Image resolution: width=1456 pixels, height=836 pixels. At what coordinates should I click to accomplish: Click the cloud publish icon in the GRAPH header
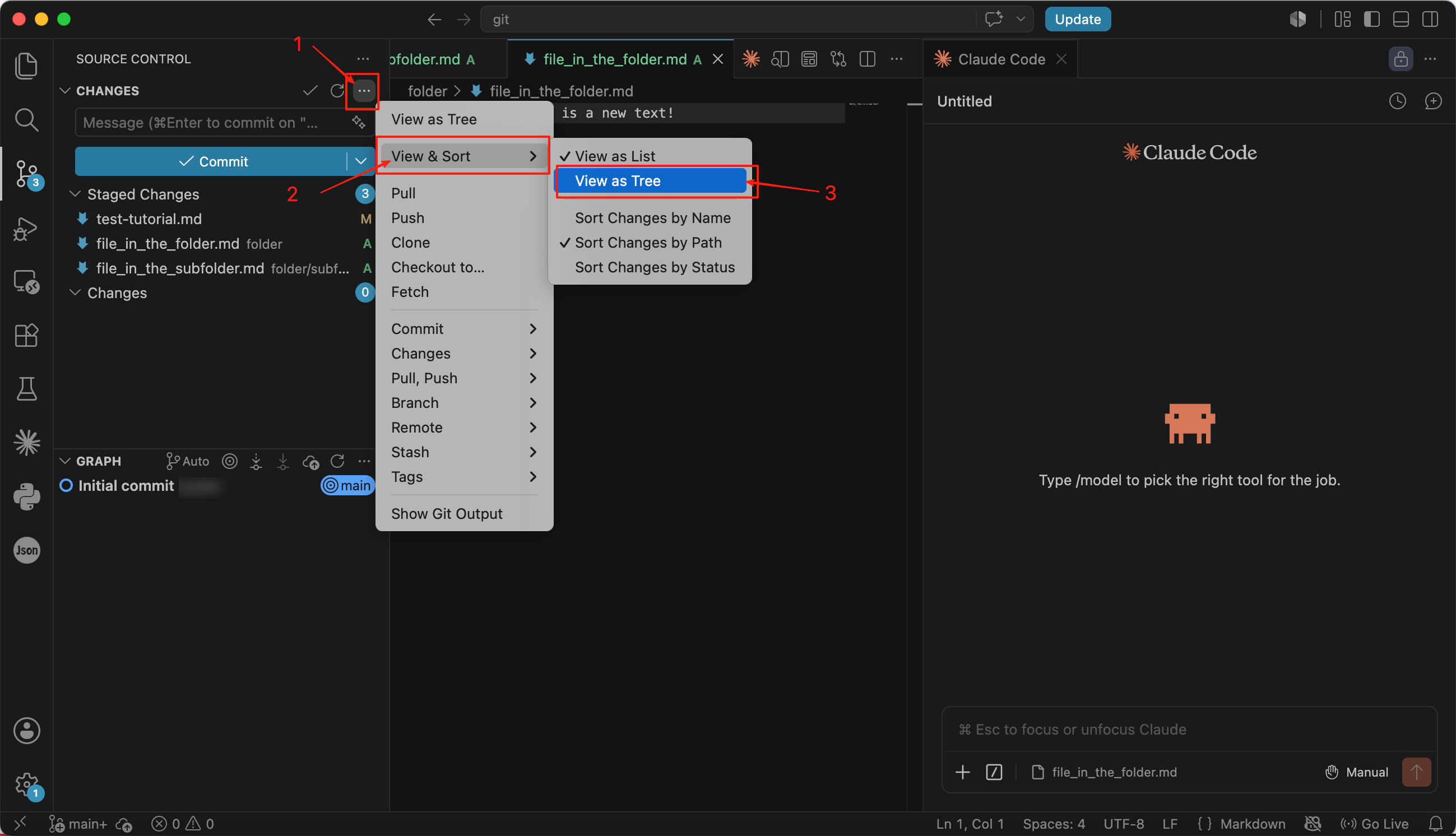click(x=310, y=461)
